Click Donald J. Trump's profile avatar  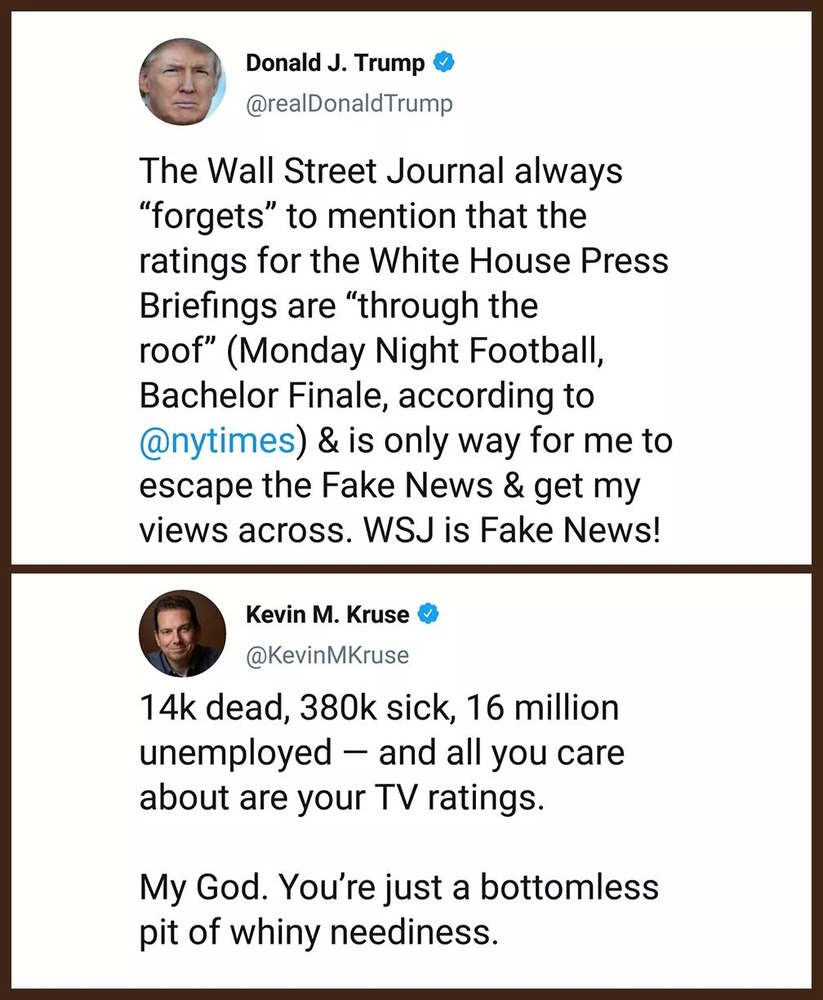point(183,81)
